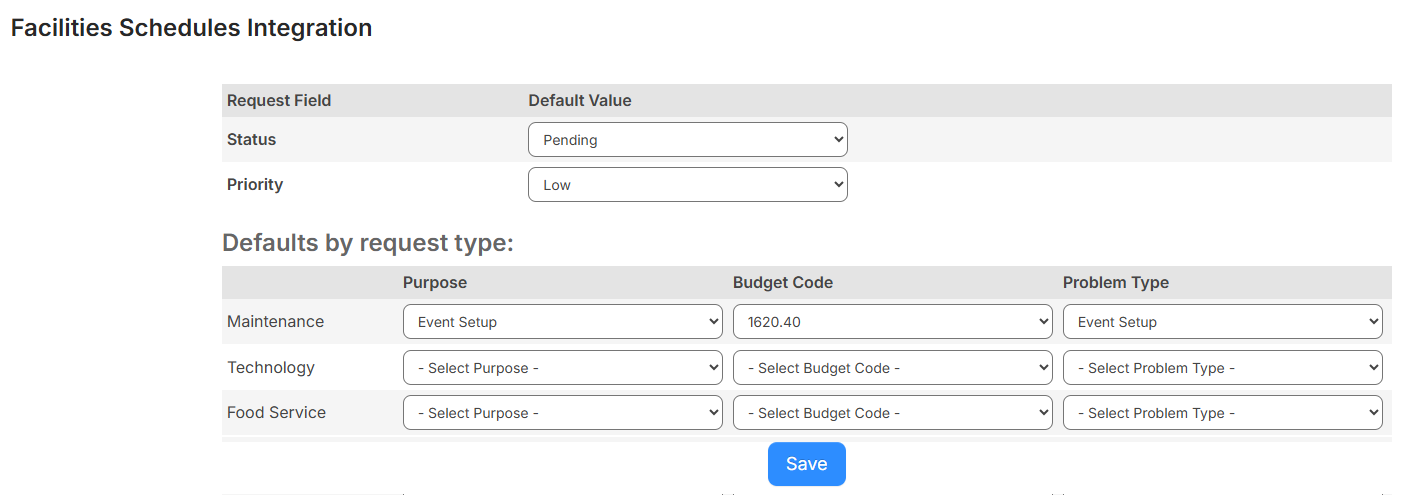1420x495 pixels.
Task: Open the Priority dropdown showing Low
Action: coord(687,185)
